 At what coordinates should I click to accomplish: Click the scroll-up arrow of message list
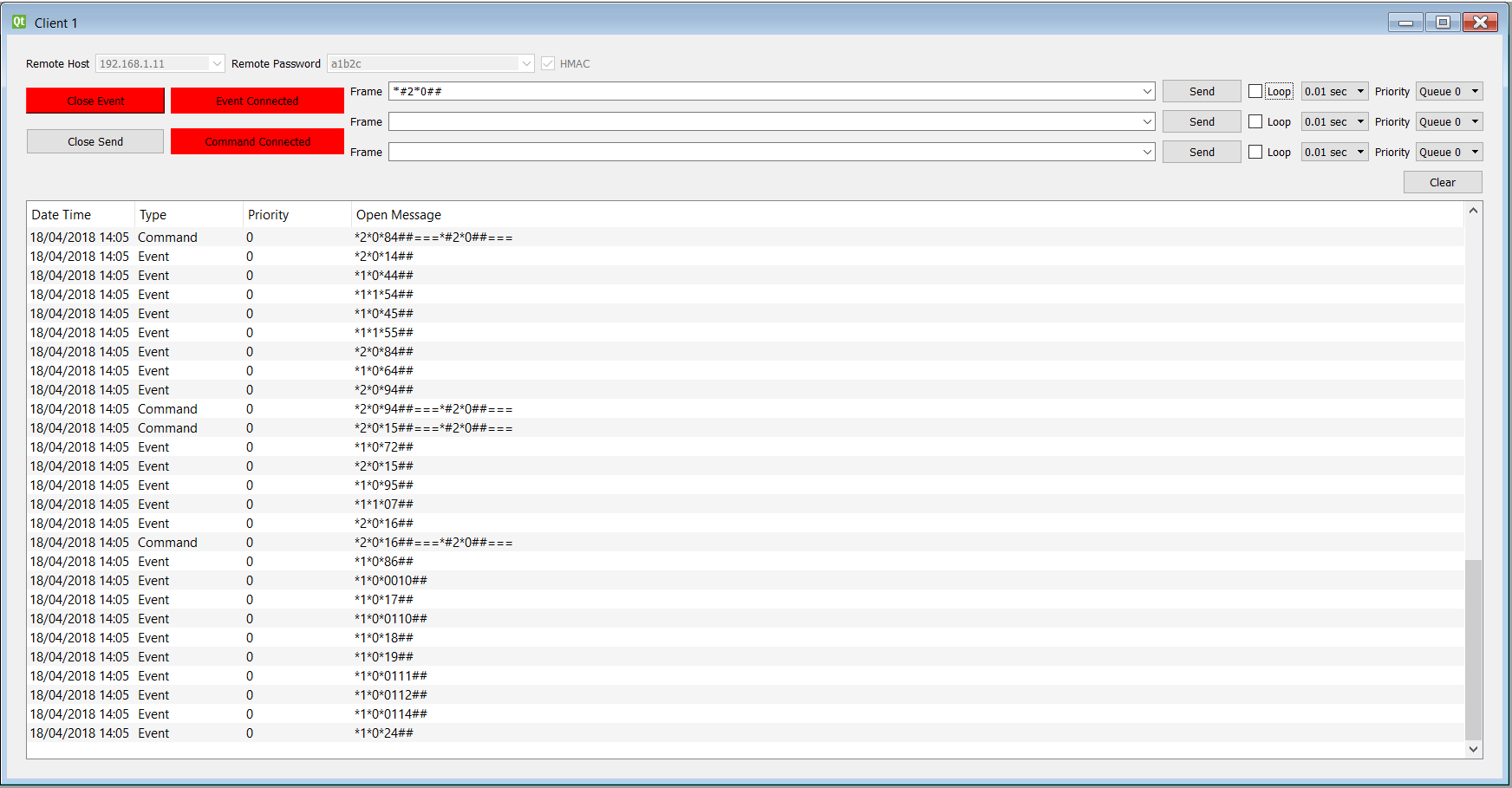(x=1473, y=211)
